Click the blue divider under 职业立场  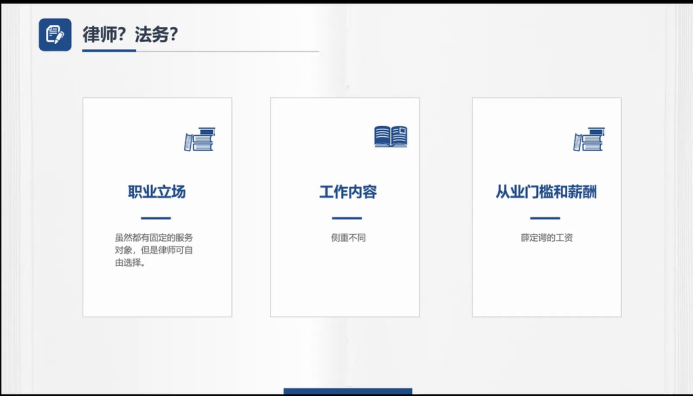[156, 218]
